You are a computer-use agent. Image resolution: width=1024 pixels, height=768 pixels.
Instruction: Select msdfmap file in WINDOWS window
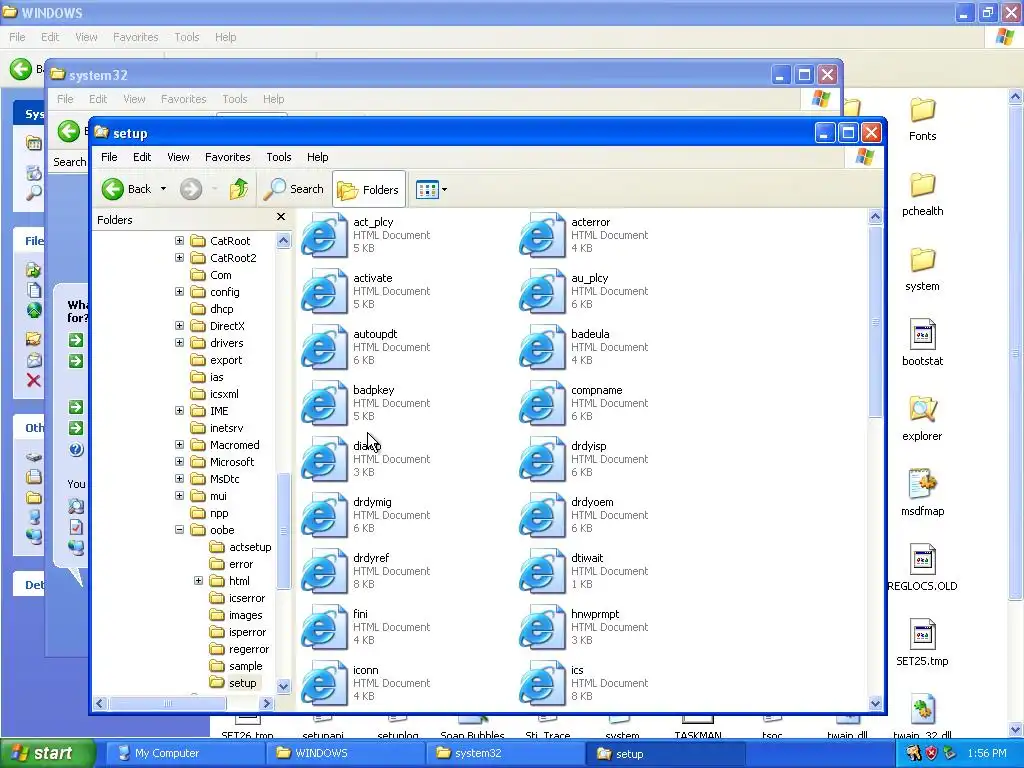(922, 494)
